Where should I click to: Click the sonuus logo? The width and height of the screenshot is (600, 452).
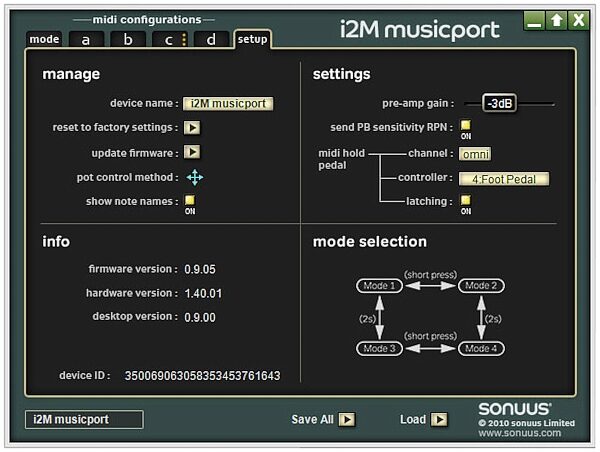pyautogui.click(x=515, y=409)
